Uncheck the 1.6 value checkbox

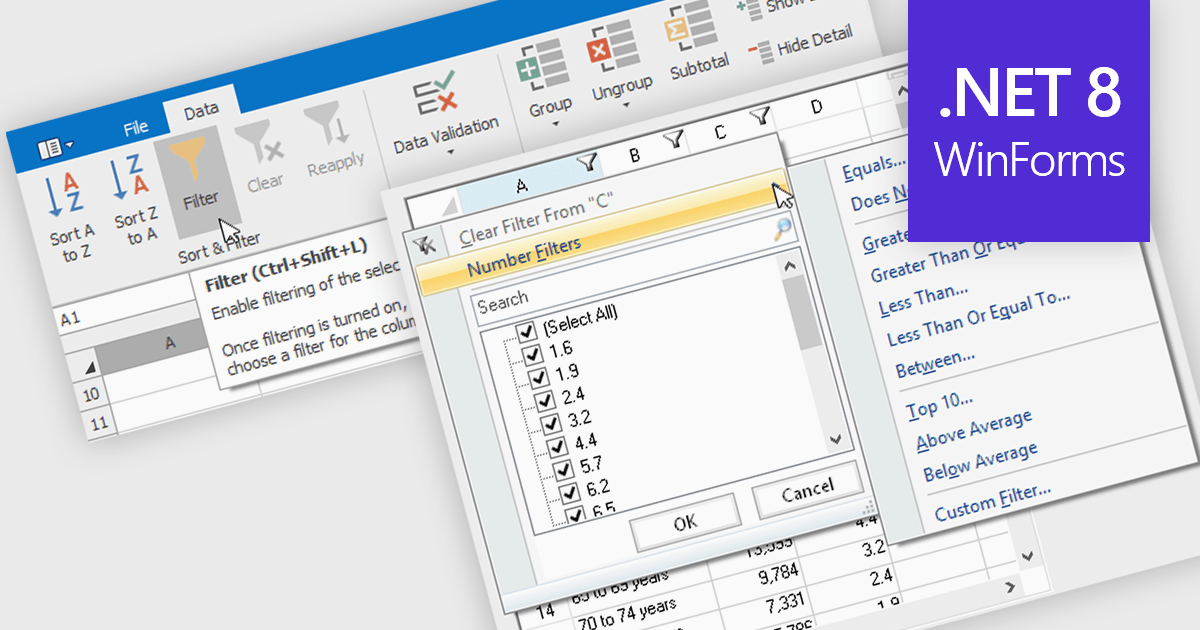pyautogui.click(x=532, y=354)
